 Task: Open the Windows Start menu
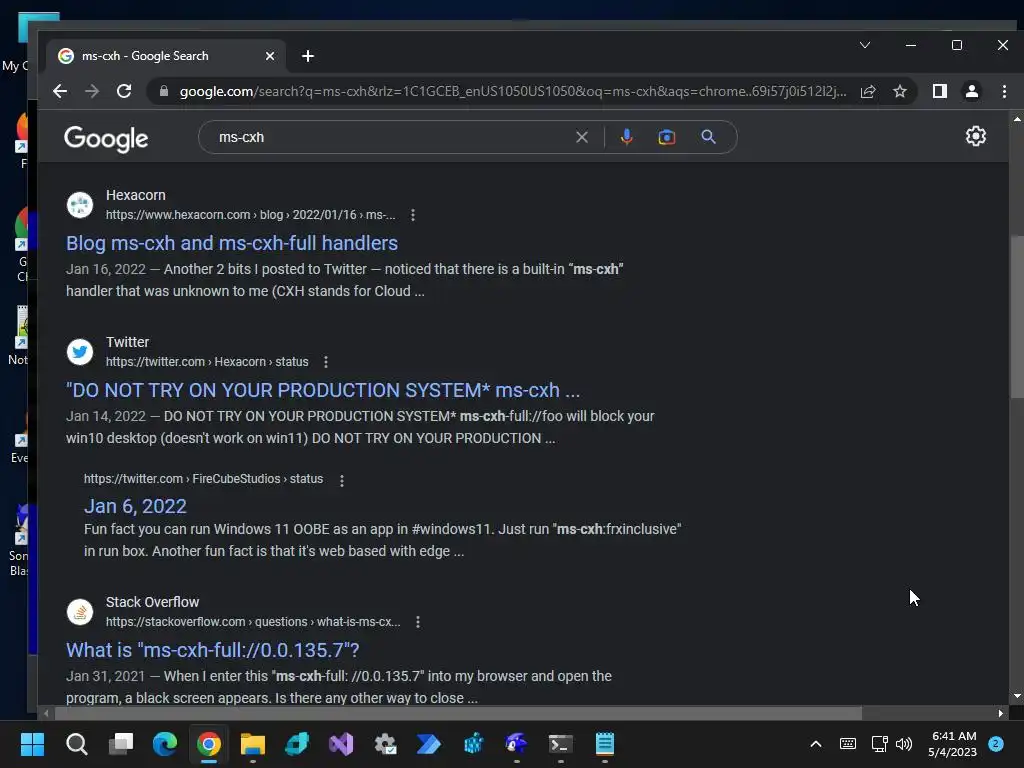pos(32,744)
